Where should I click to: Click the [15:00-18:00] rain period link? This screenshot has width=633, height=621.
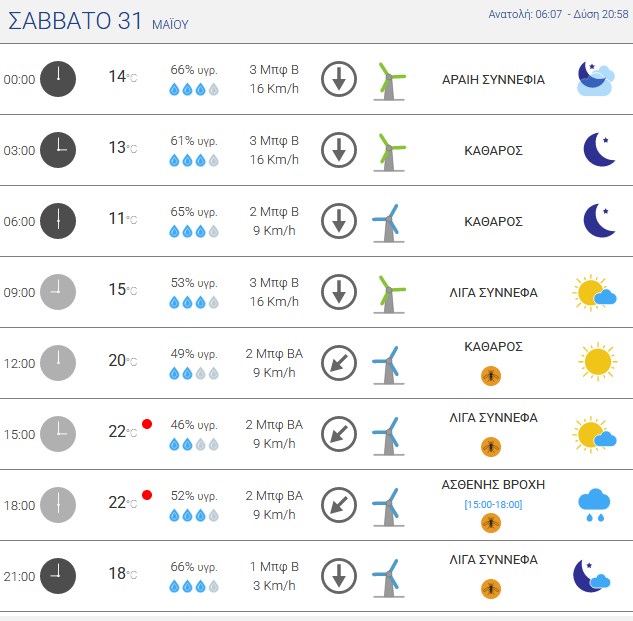(x=493, y=503)
